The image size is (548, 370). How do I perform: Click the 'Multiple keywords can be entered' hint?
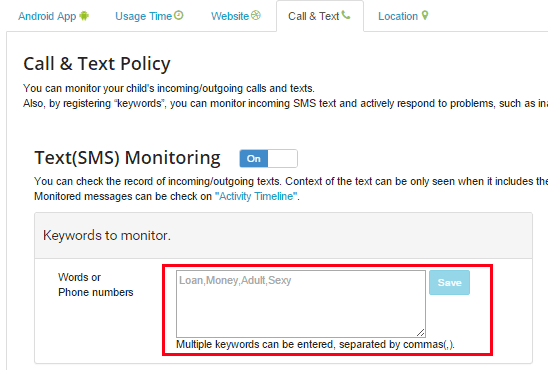[x=315, y=344]
